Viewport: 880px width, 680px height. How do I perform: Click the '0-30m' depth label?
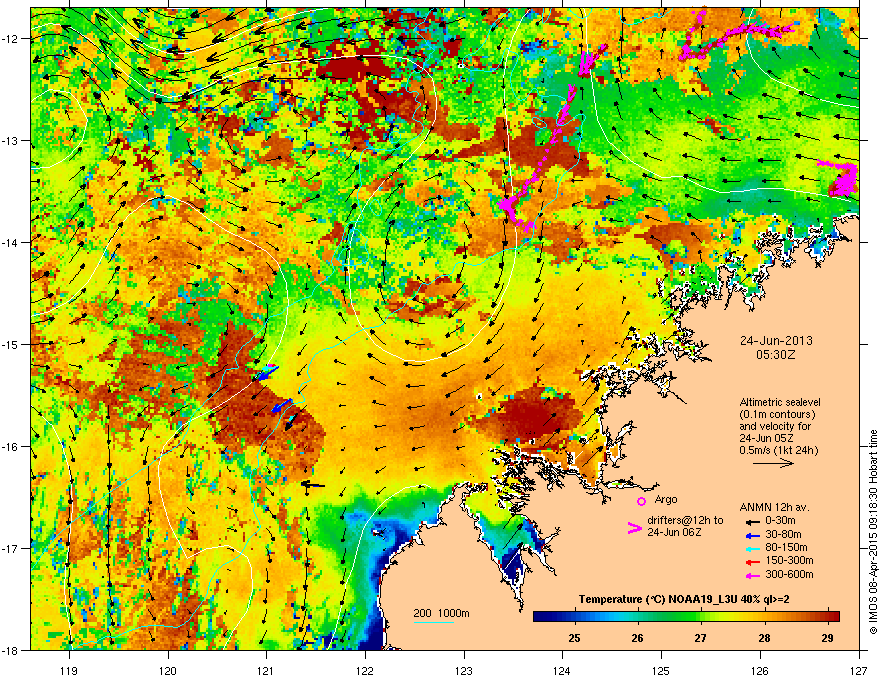point(780,521)
